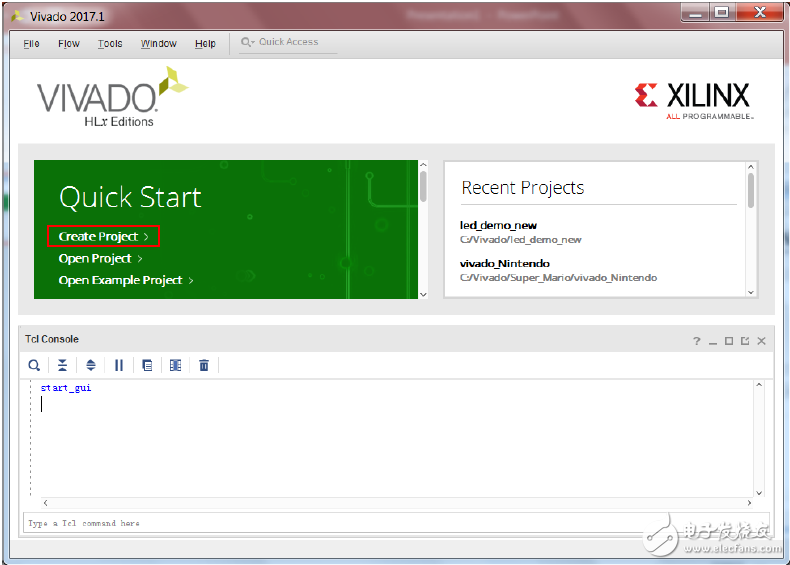Open the Flow menu
The height and width of the screenshot is (565, 790).
[x=69, y=44]
